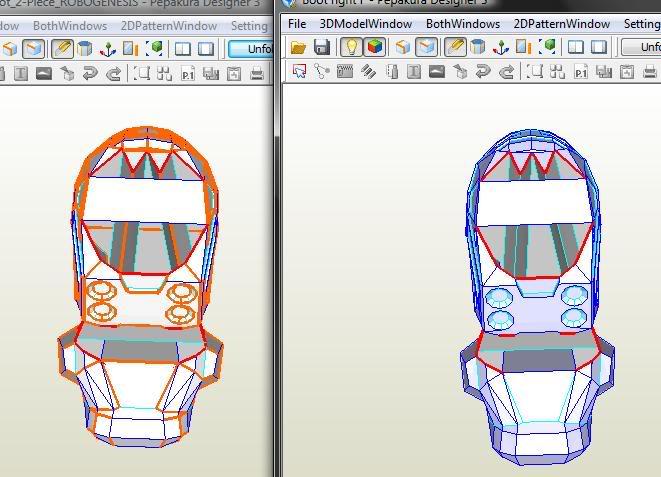661x477 pixels.
Task: Click the single-pane layout icon in left window
Action: click(206, 49)
